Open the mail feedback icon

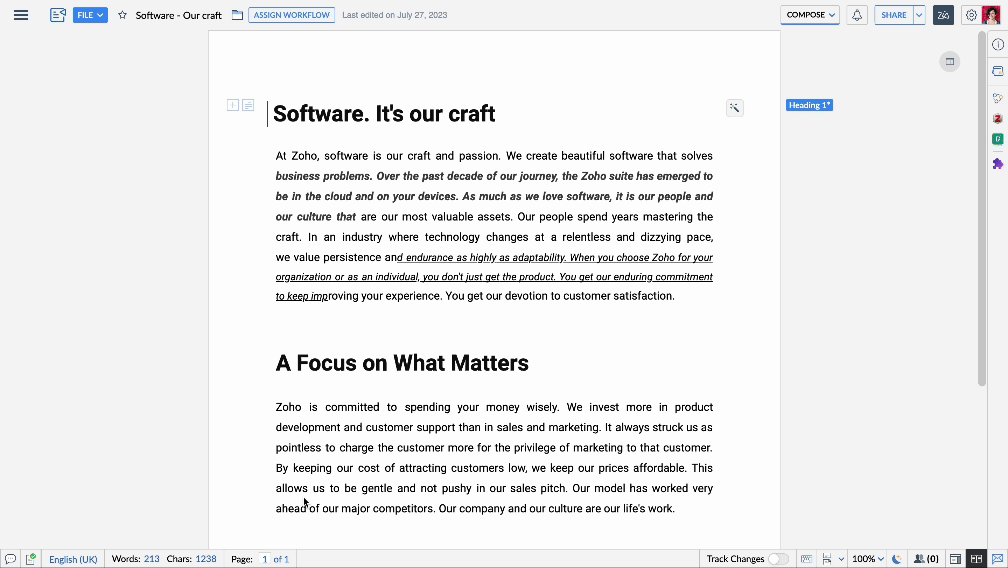[997, 559]
